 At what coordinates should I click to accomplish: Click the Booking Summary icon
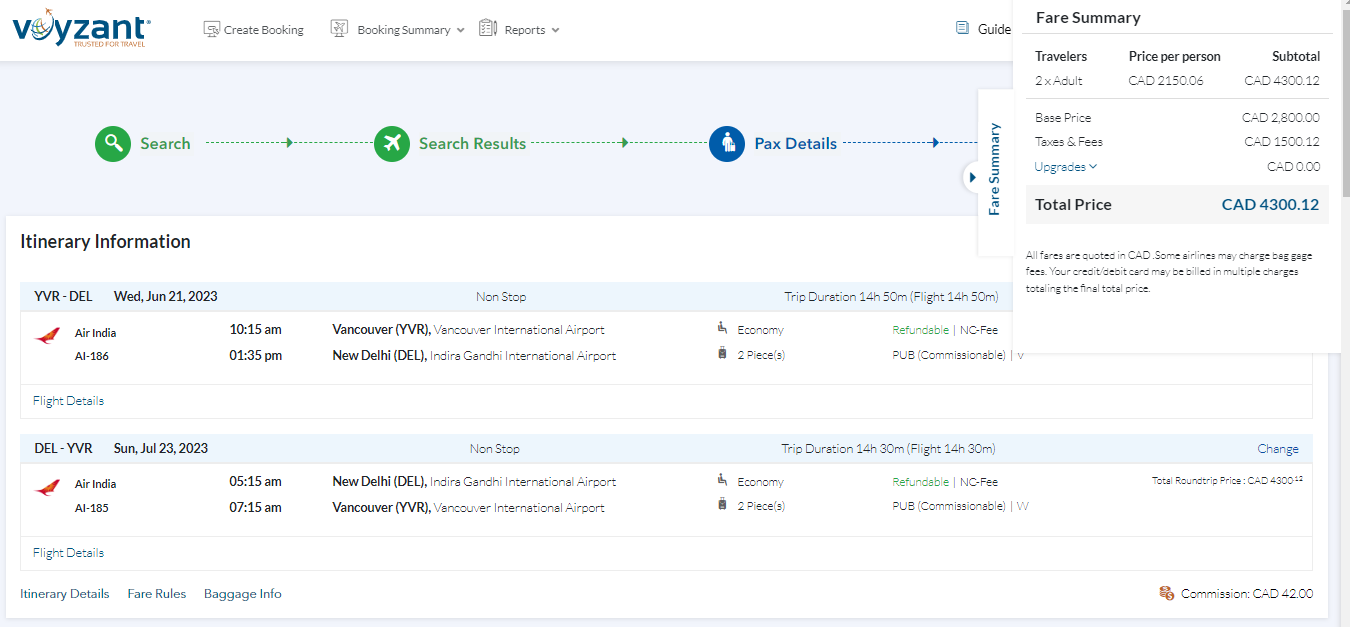click(339, 29)
